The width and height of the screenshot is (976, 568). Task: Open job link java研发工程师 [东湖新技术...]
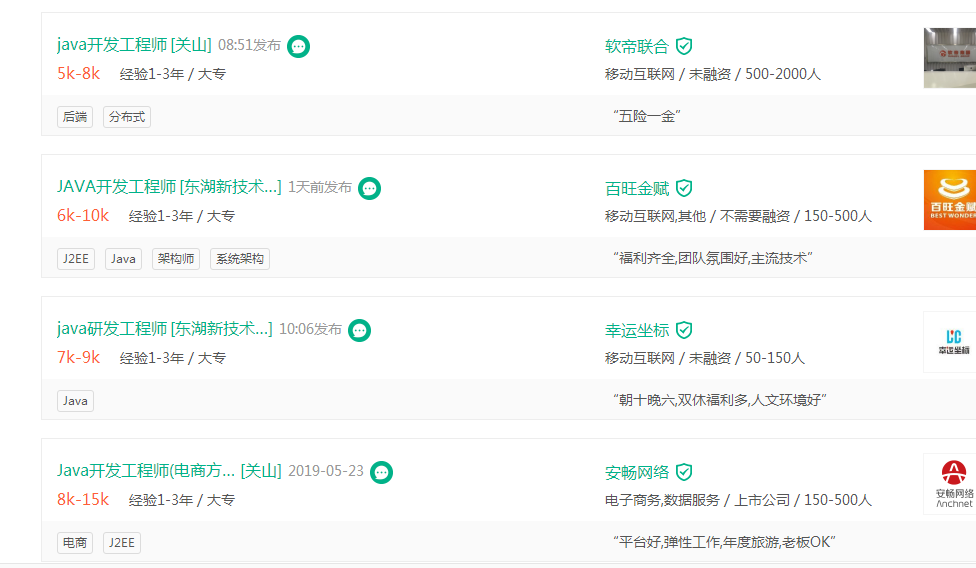pyautogui.click(x=165, y=328)
